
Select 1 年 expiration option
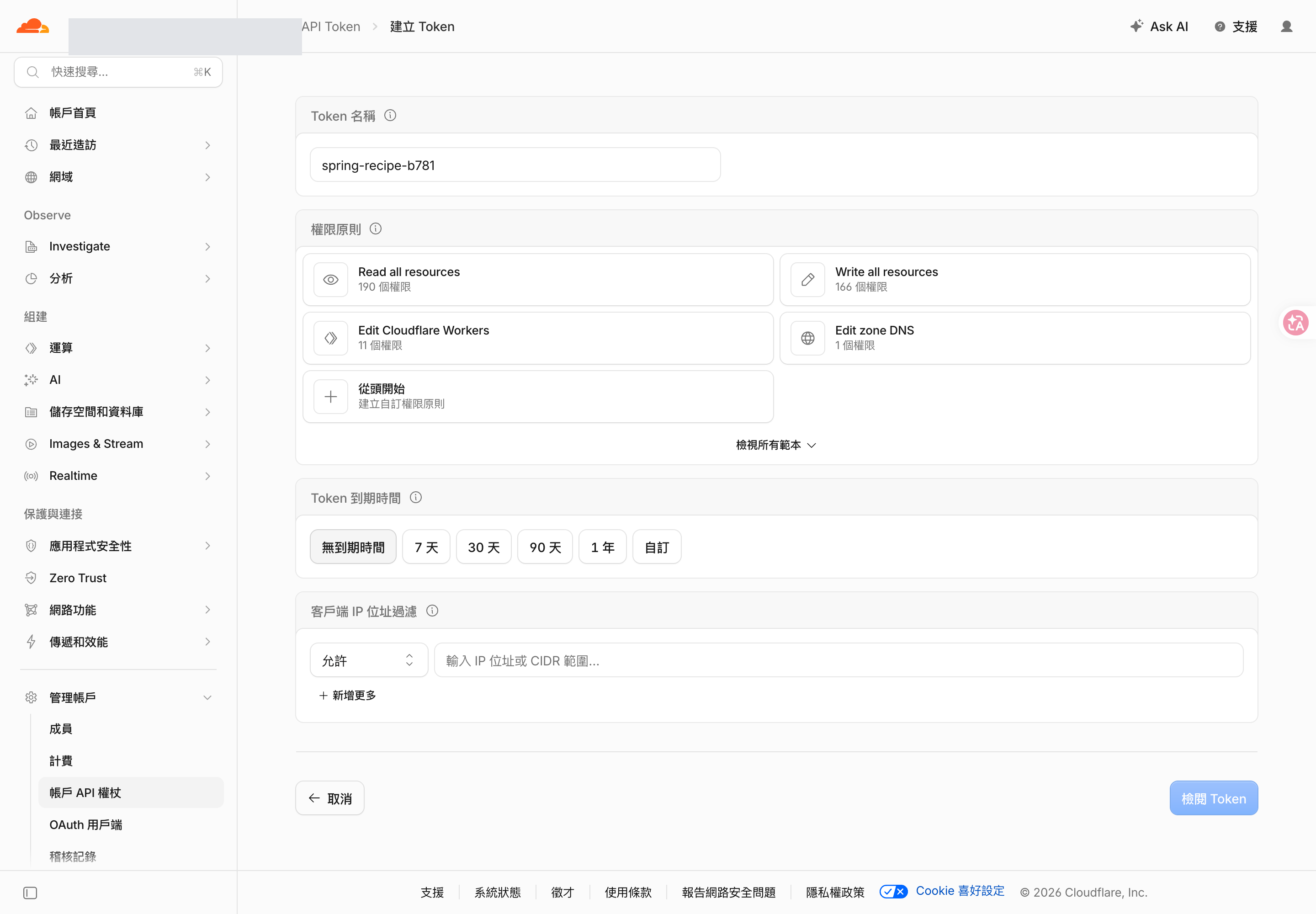[x=602, y=547]
